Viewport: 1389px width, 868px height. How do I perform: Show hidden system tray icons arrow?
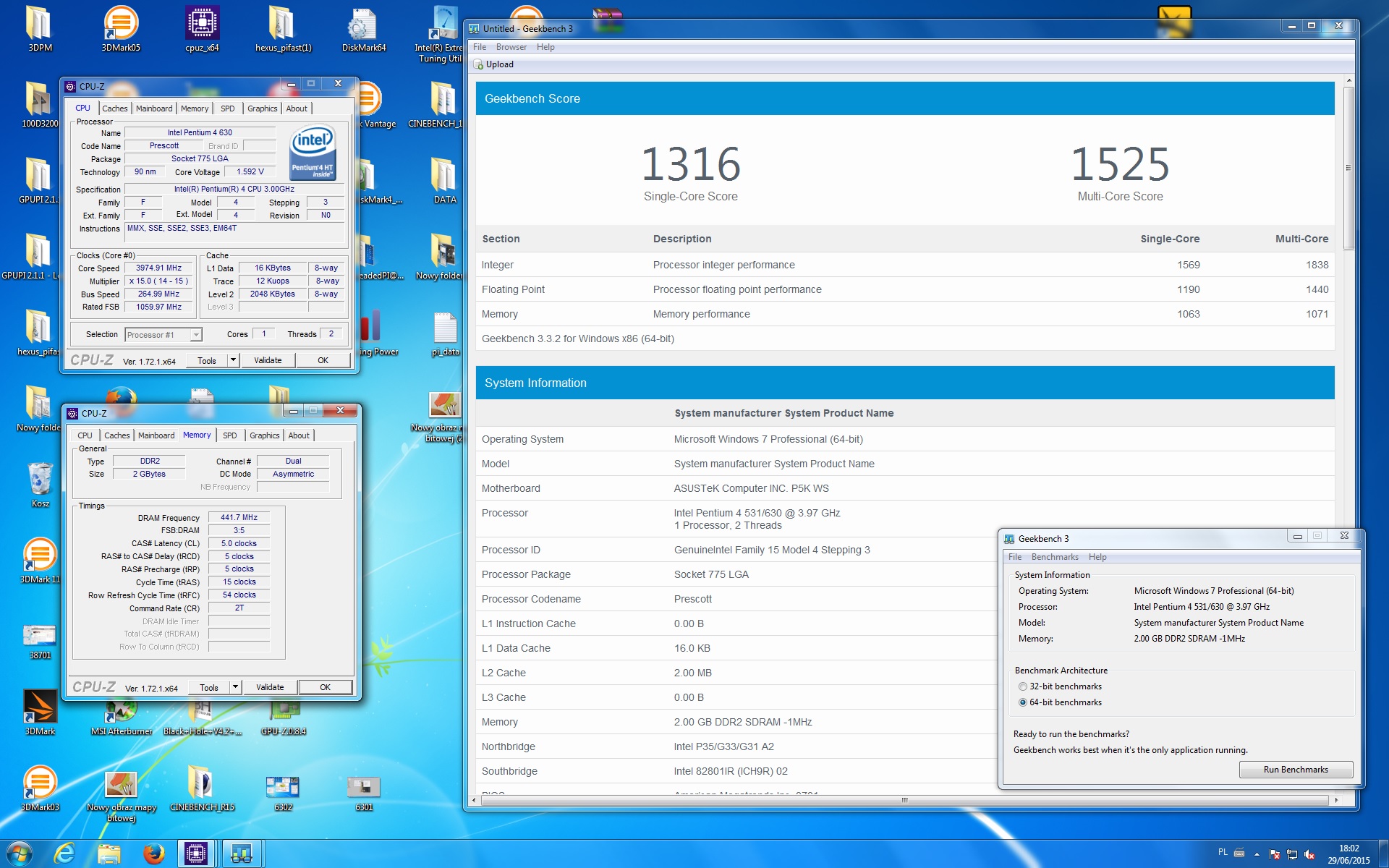point(1256,854)
